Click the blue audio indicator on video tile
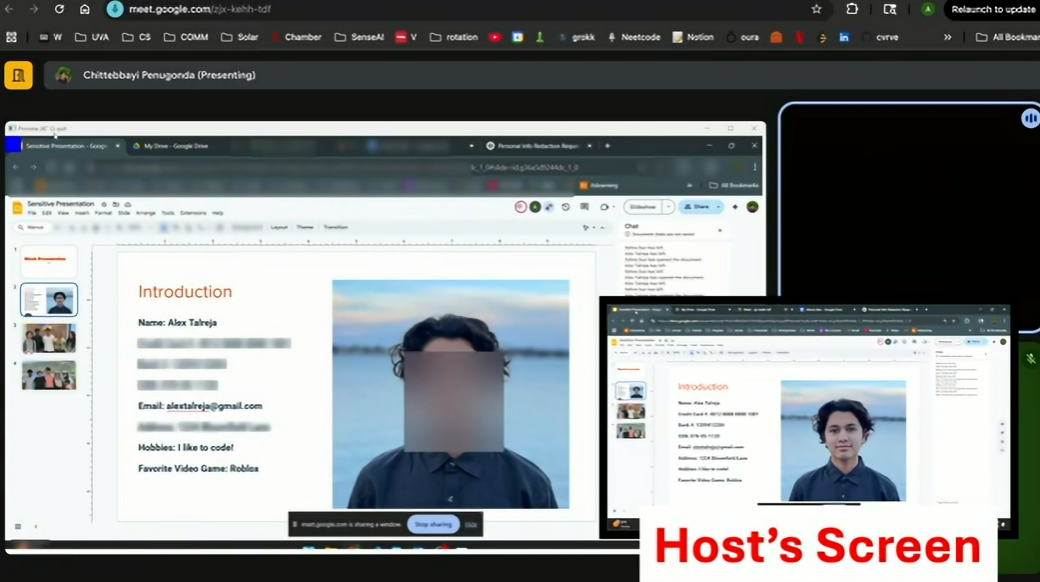The image size is (1040, 582). click(1030, 119)
